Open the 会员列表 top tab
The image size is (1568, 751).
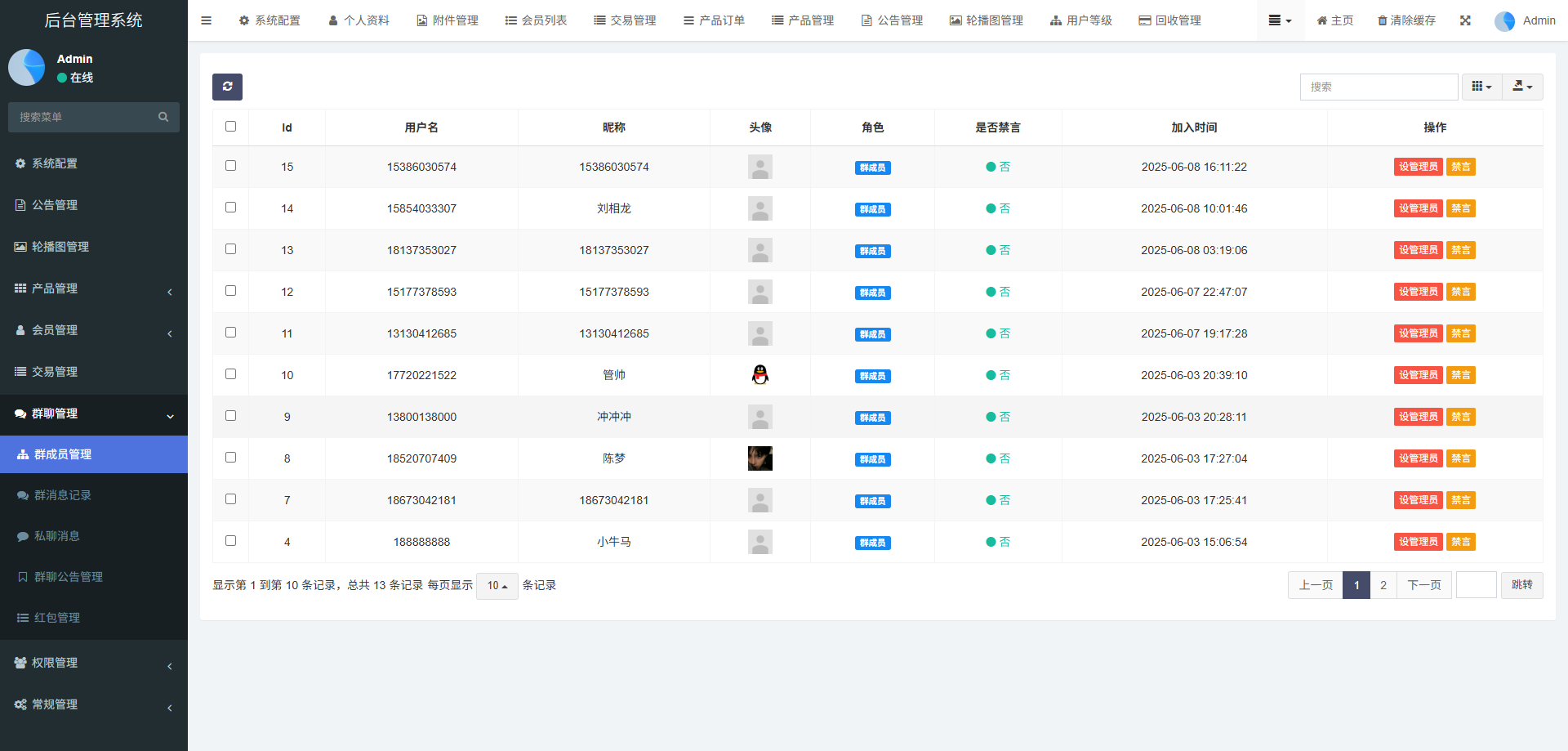(x=536, y=20)
